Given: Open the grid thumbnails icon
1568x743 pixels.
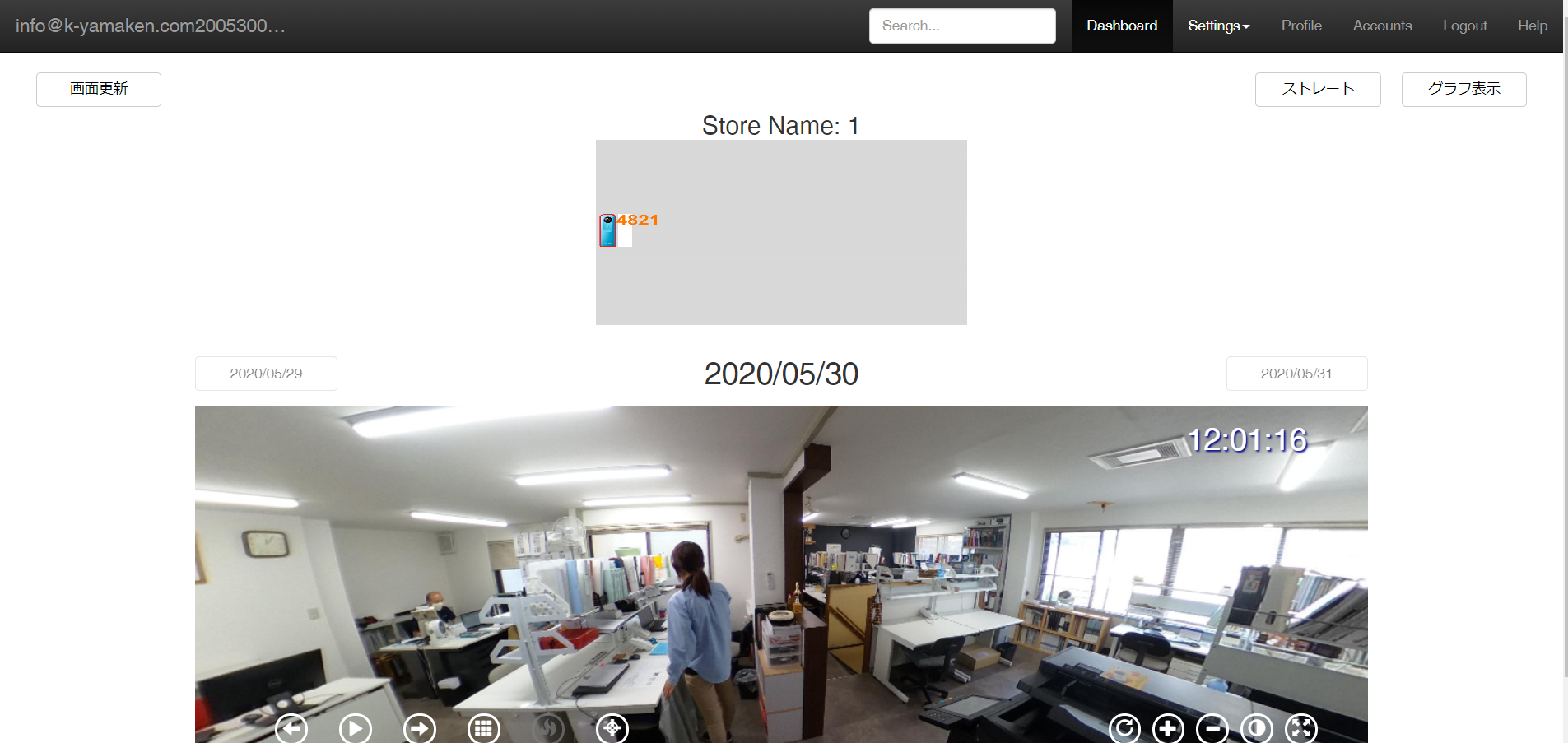Looking at the screenshot, I should coord(484,728).
